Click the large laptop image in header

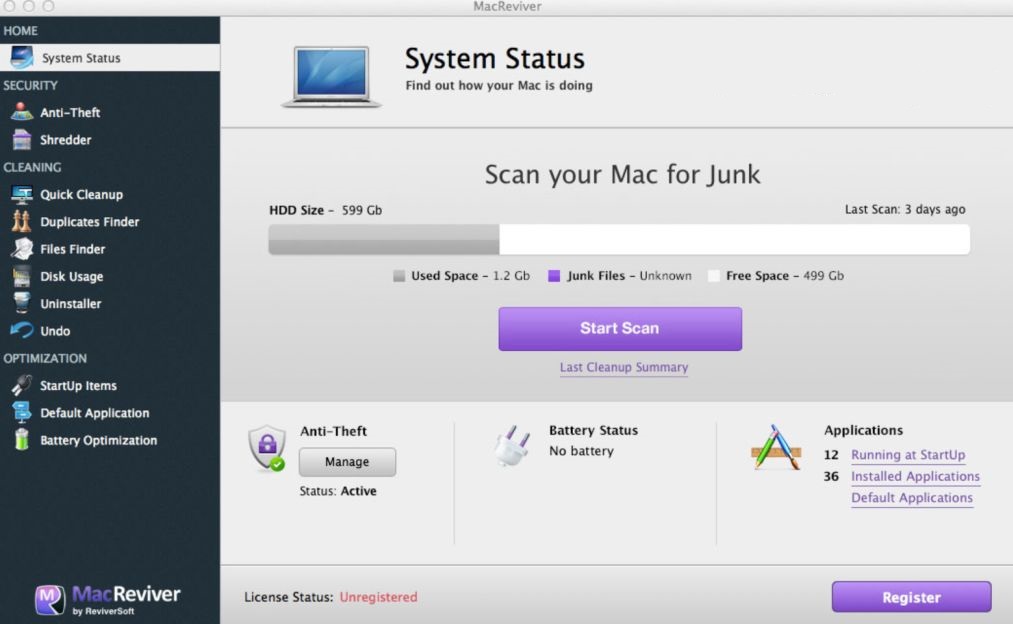point(331,76)
